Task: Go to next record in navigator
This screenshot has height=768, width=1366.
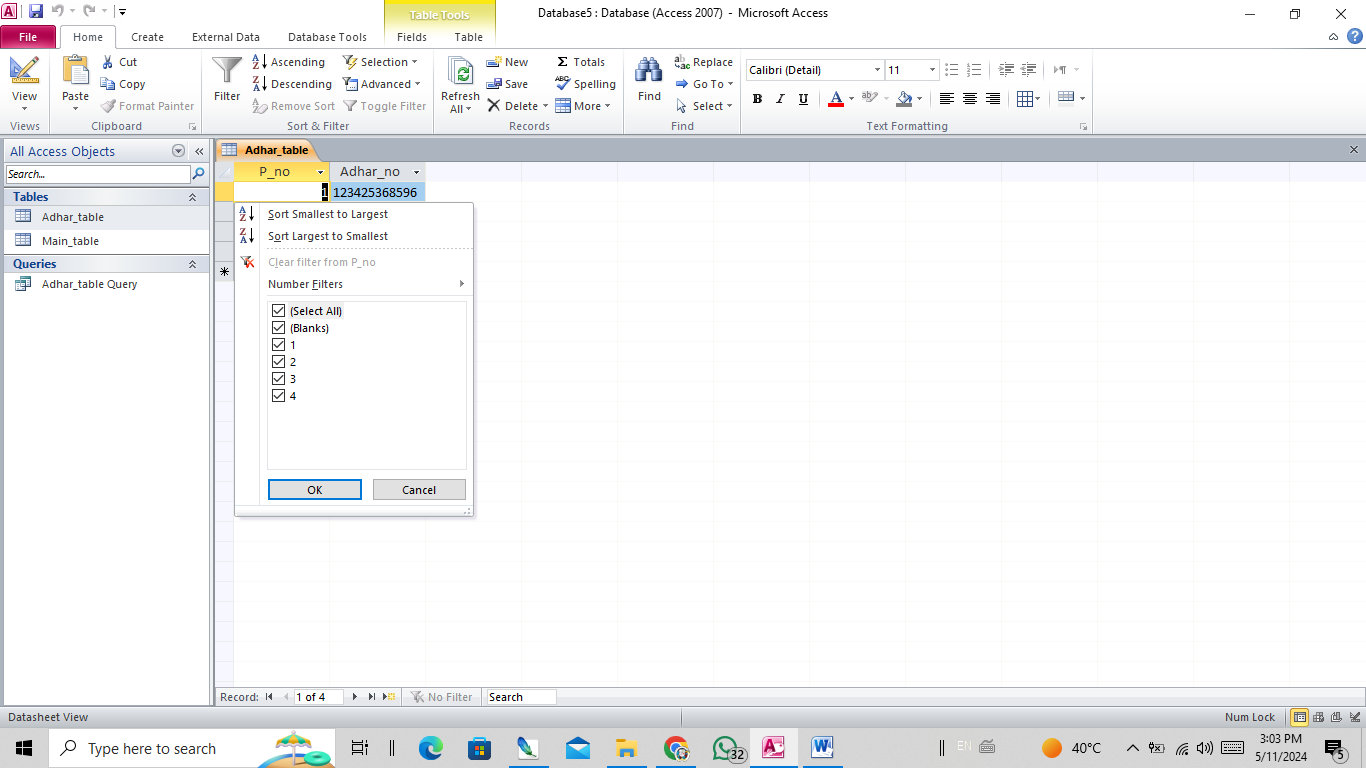Action: (x=354, y=697)
